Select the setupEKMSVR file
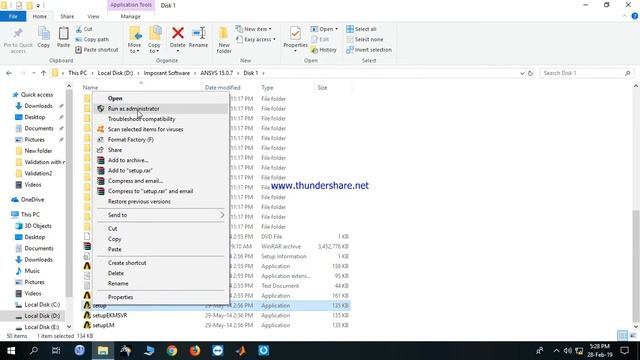Viewport: 640px width, 360px height. click(105, 315)
